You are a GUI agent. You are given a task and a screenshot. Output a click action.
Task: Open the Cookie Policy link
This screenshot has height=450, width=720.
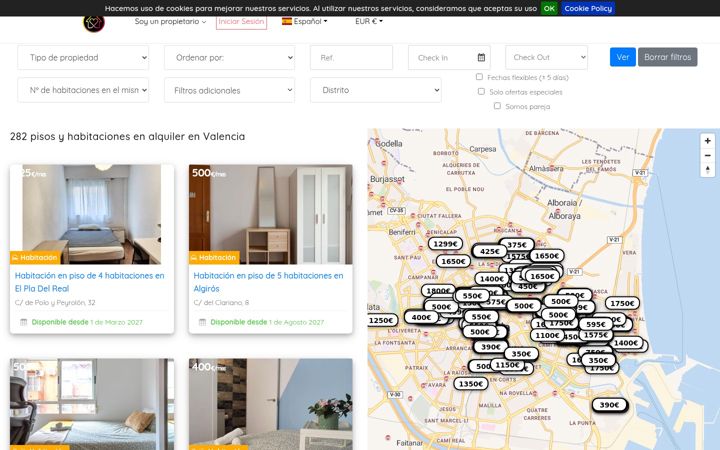(588, 8)
